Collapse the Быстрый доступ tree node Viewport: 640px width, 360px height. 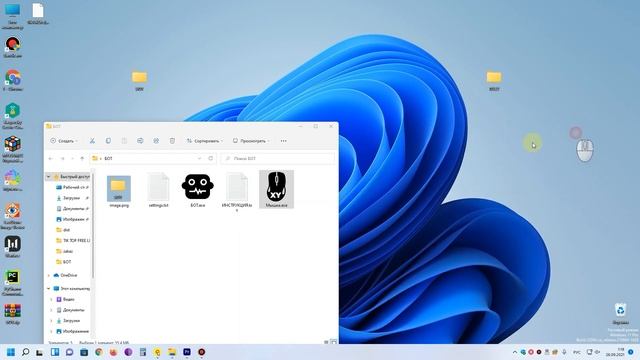click(x=49, y=177)
